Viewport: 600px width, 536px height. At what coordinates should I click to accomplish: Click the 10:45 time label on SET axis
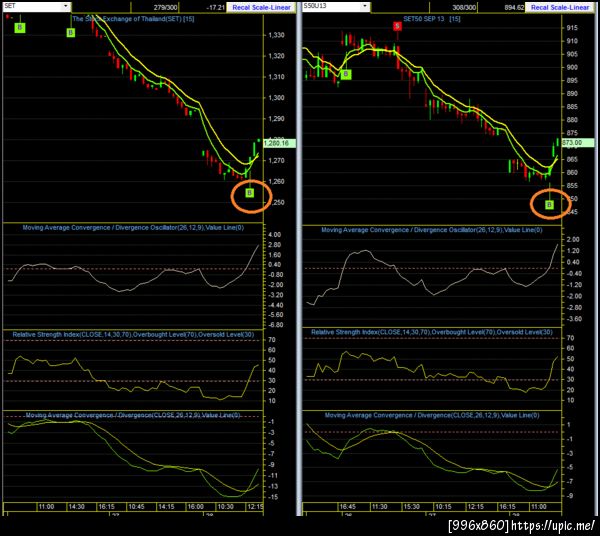(x=136, y=507)
